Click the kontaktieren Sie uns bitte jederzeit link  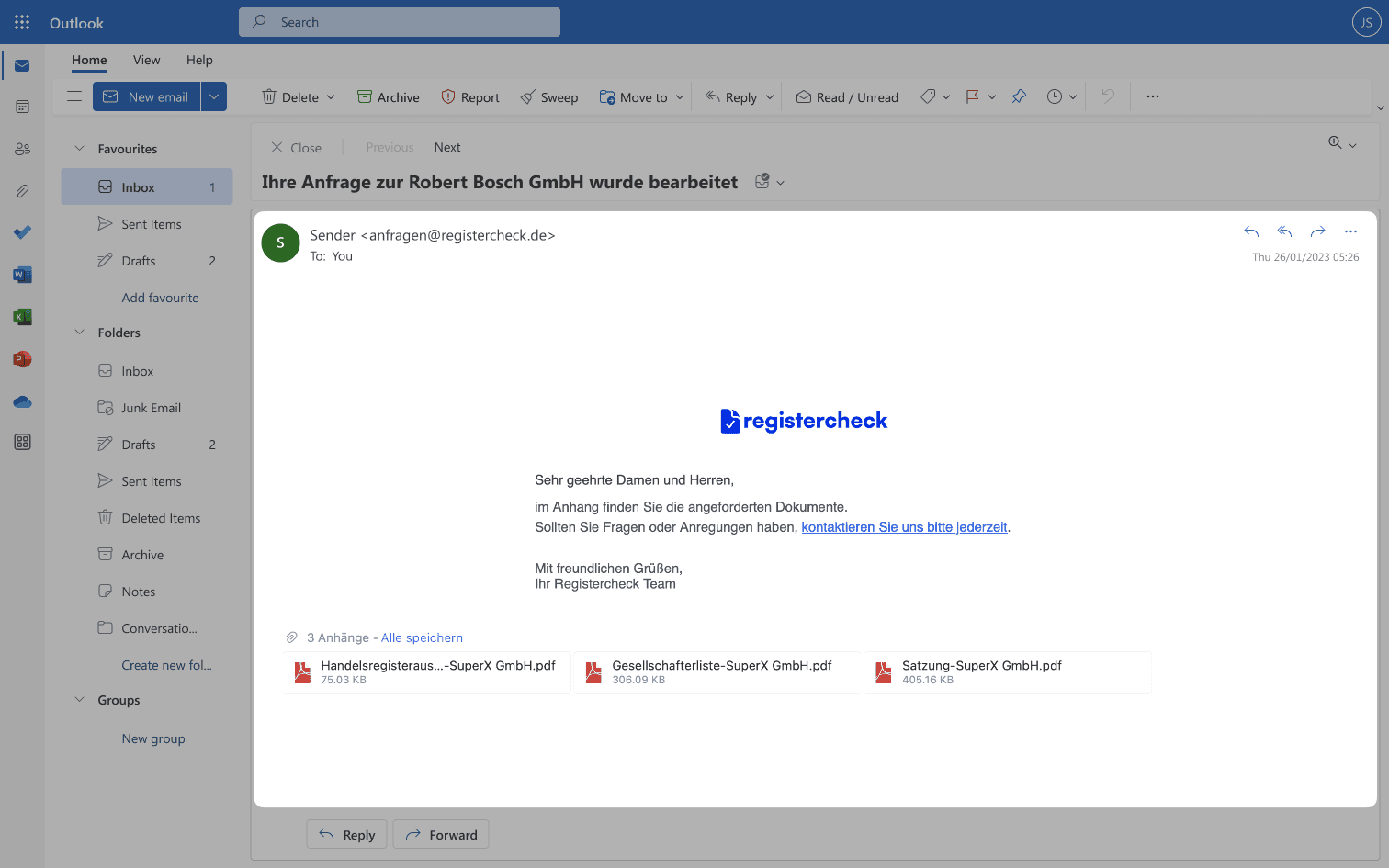[904, 527]
